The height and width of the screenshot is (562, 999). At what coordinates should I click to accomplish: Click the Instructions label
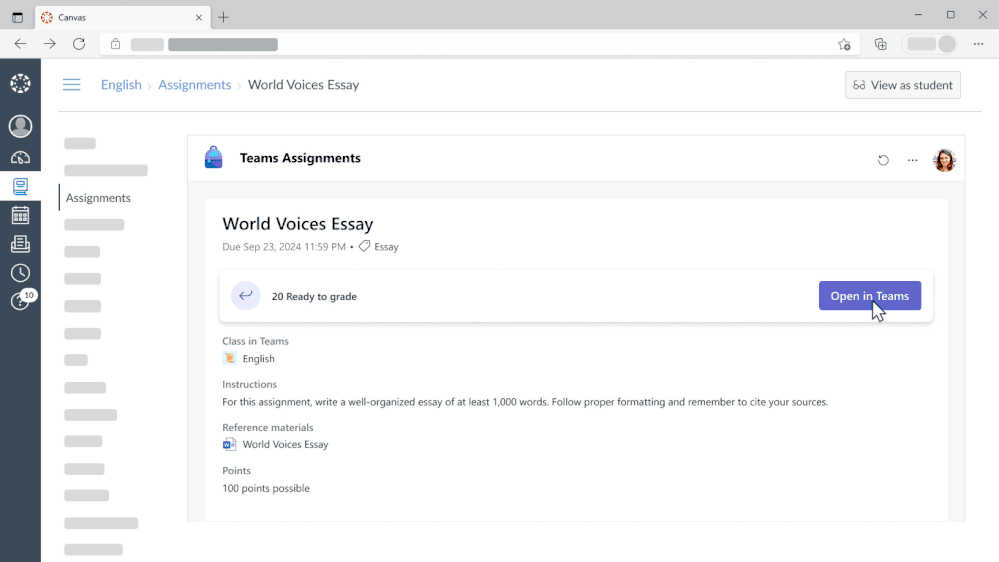250,384
